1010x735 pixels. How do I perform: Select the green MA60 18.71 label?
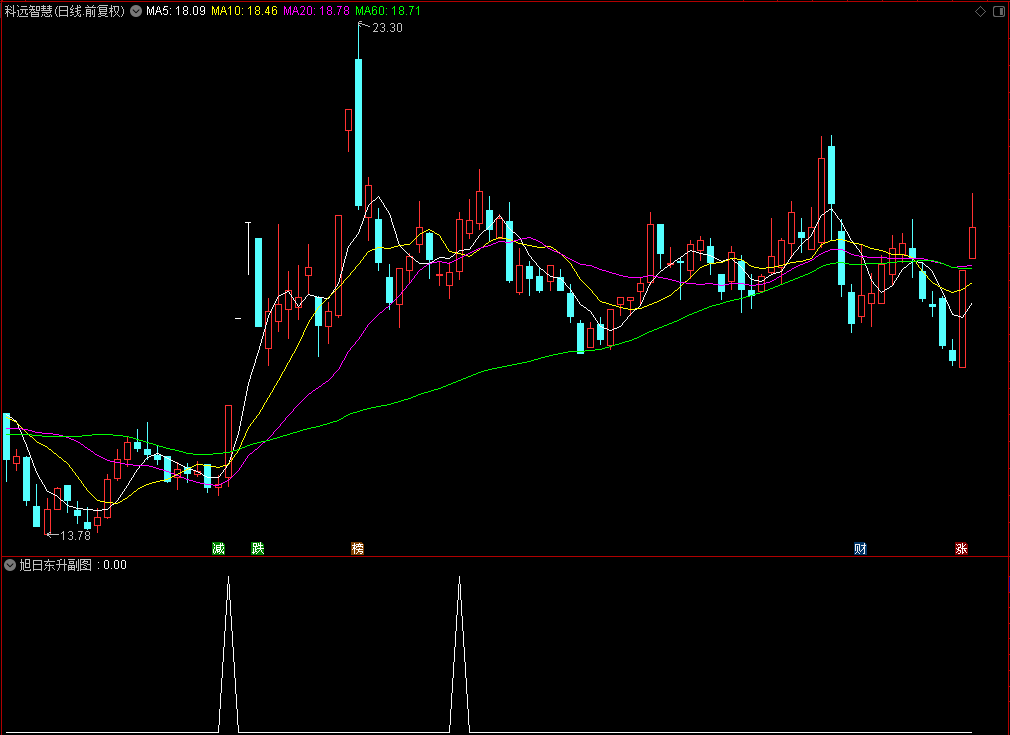388,11
